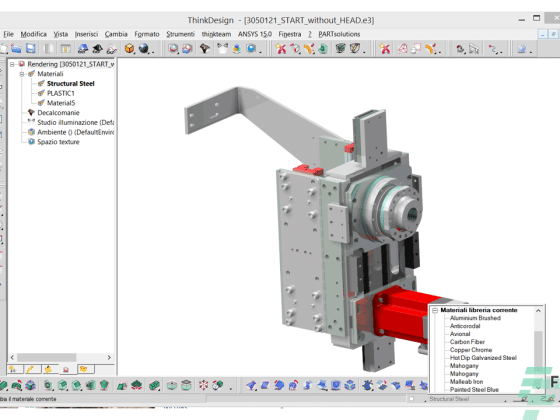Open the PARTsolutions menu
This screenshot has height=420, width=560.
[339, 34]
